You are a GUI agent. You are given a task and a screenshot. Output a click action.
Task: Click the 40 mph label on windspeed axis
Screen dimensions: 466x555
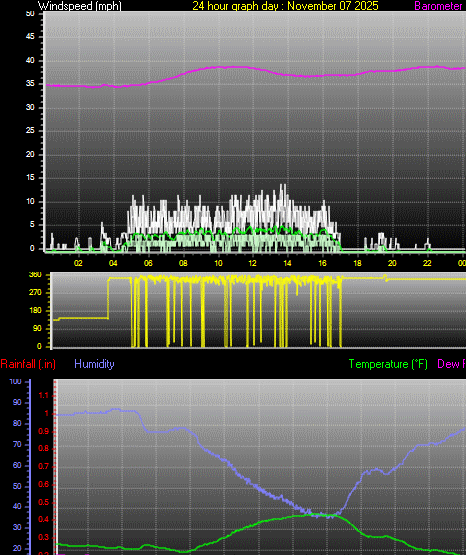[x=30, y=60]
